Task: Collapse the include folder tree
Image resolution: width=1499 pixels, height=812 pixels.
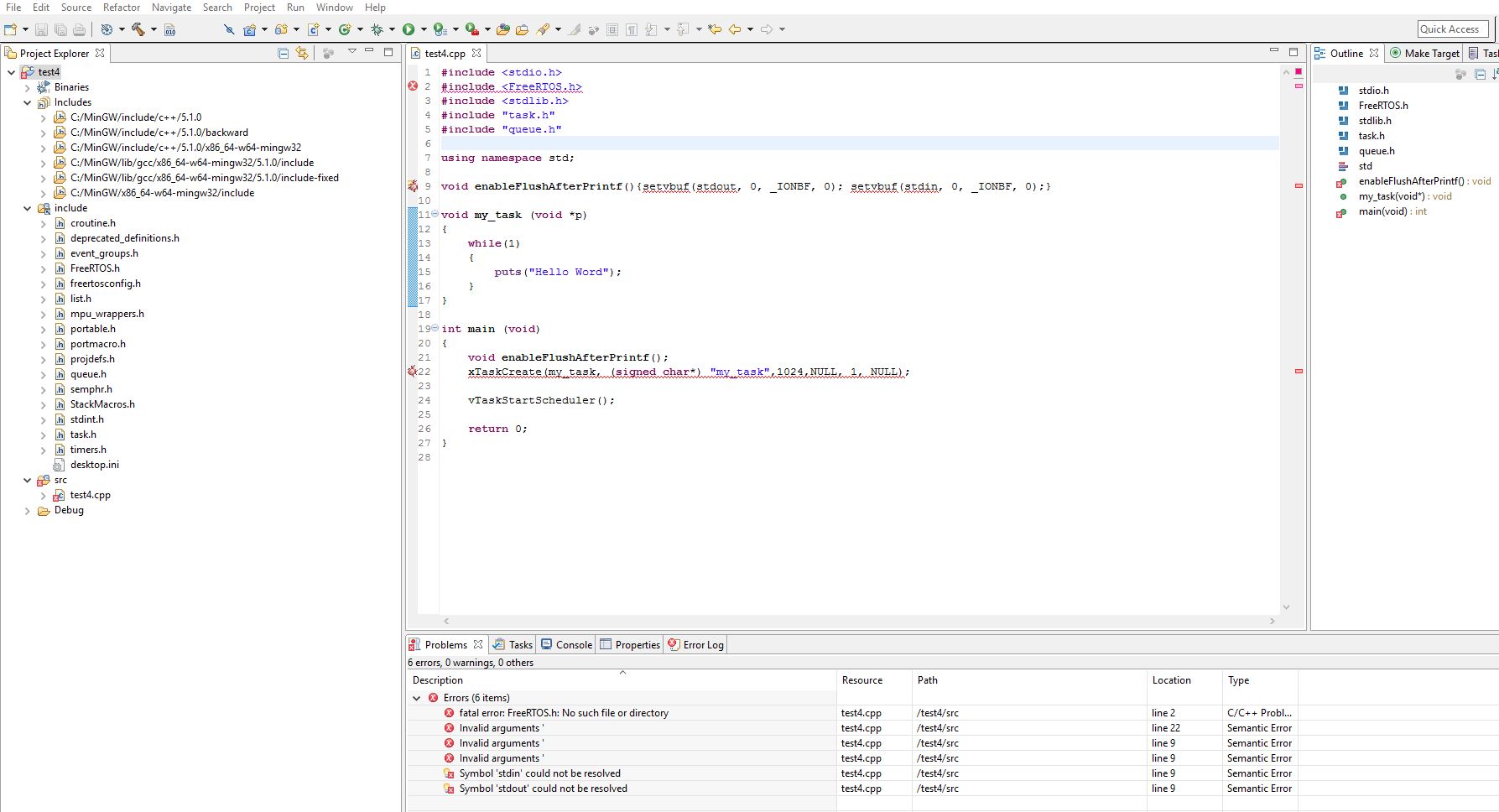Action: coord(29,207)
